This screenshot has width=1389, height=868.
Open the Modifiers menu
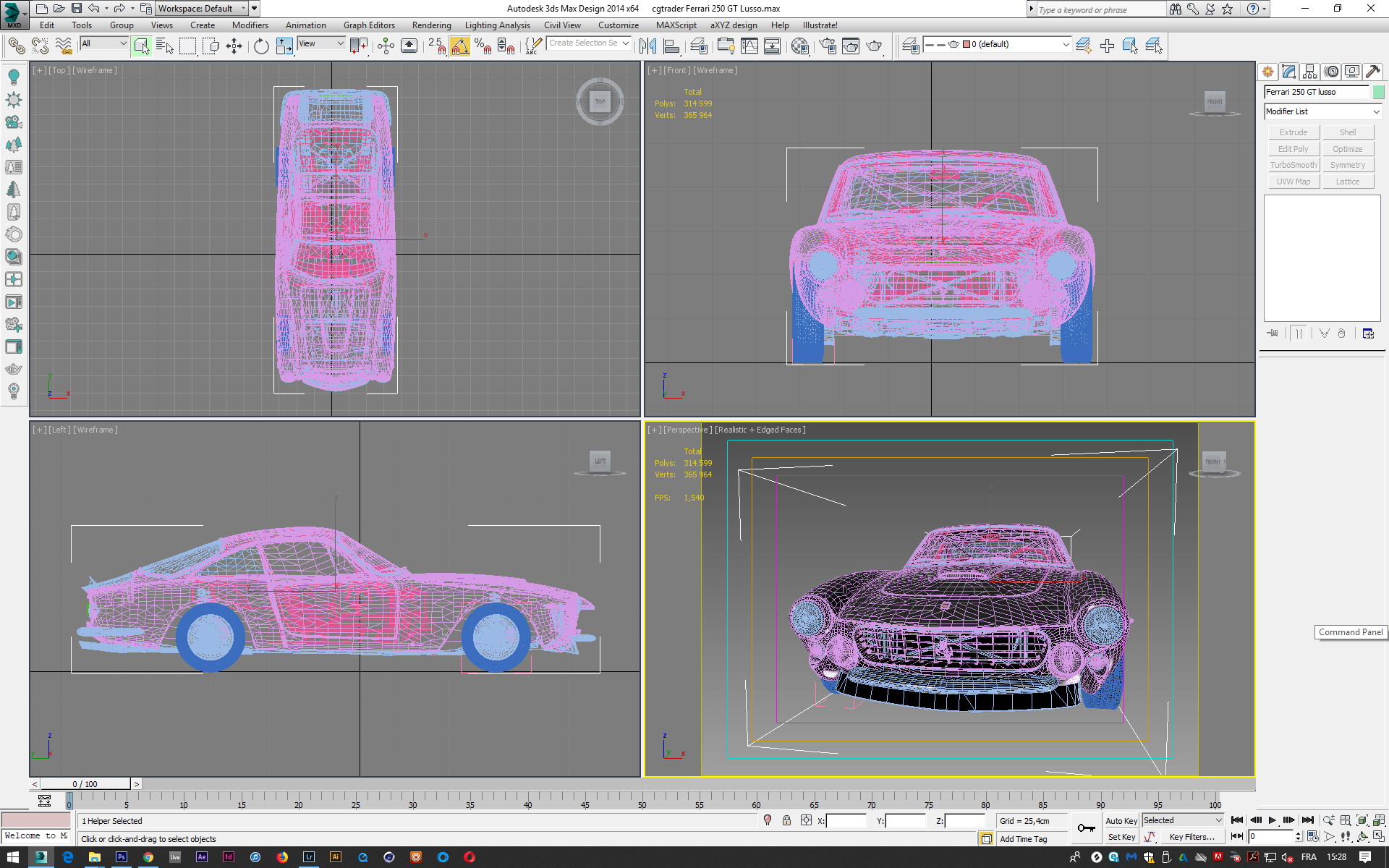click(x=250, y=25)
